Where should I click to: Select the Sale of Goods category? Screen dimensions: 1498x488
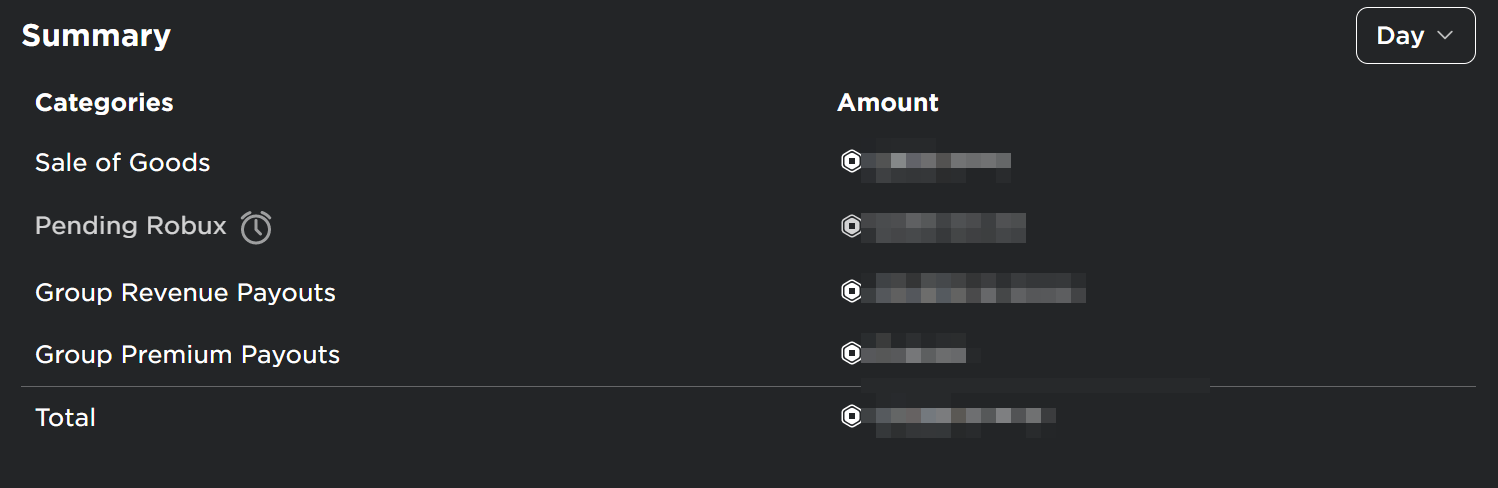[x=122, y=163]
